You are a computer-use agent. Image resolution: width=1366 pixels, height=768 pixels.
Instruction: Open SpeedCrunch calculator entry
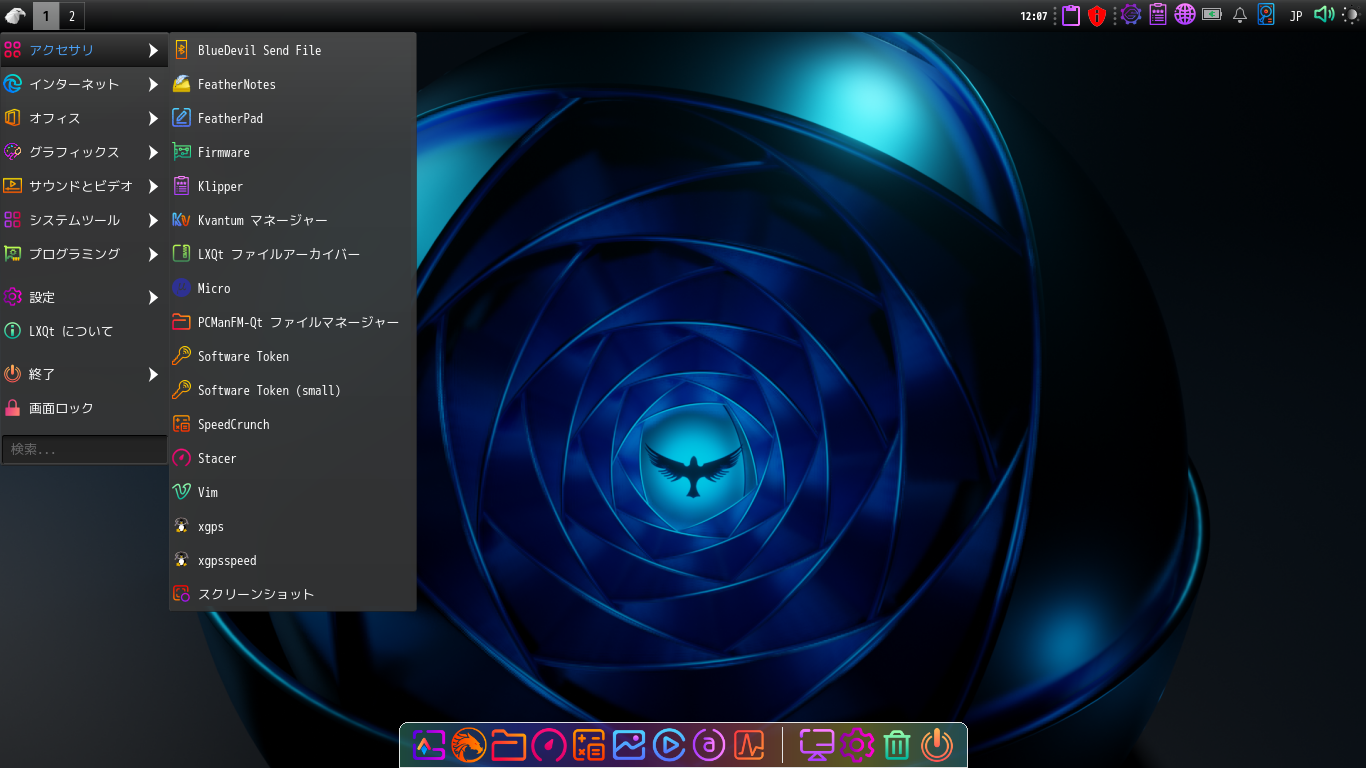click(292, 424)
